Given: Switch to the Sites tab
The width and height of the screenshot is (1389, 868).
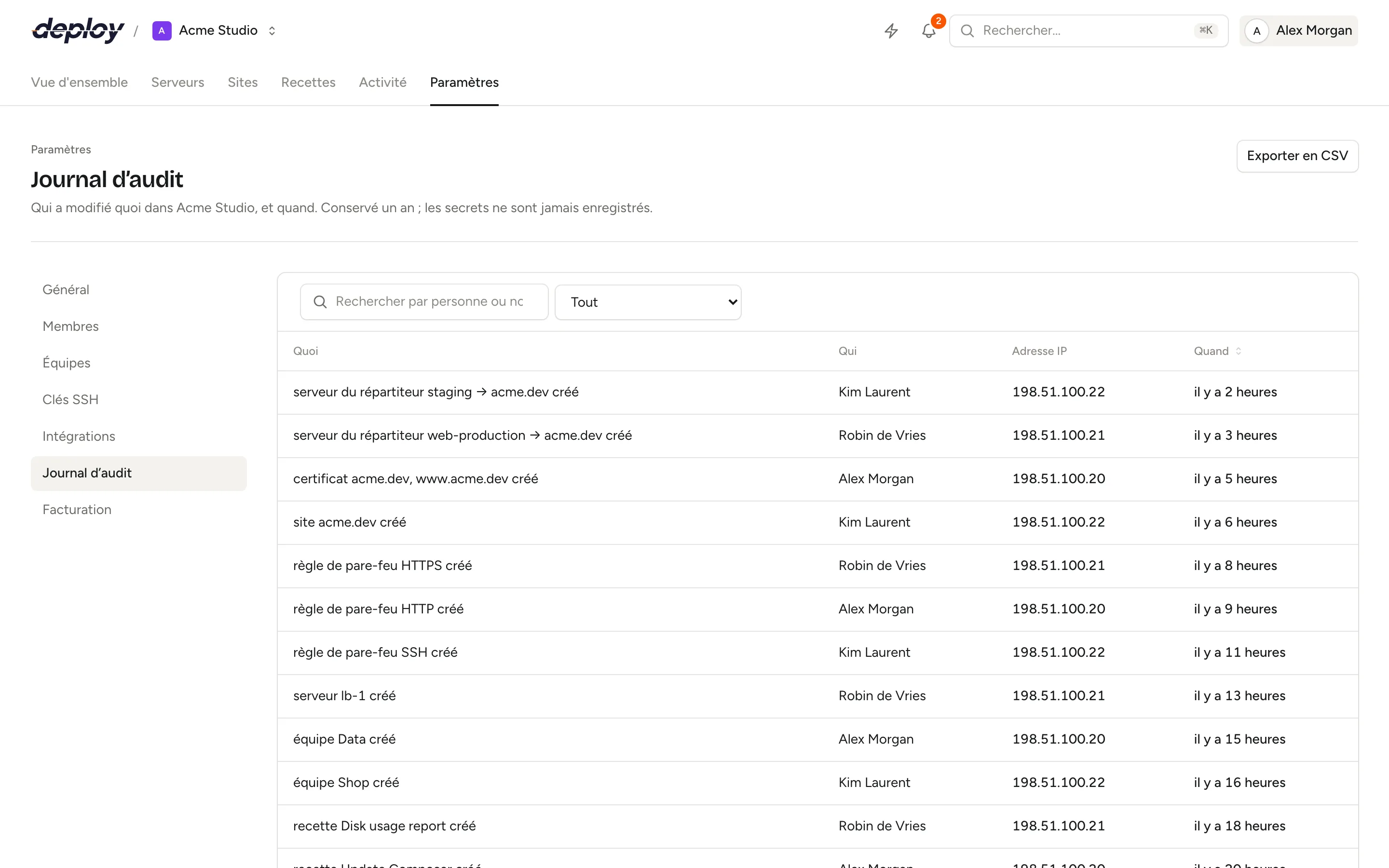Looking at the screenshot, I should (242, 82).
